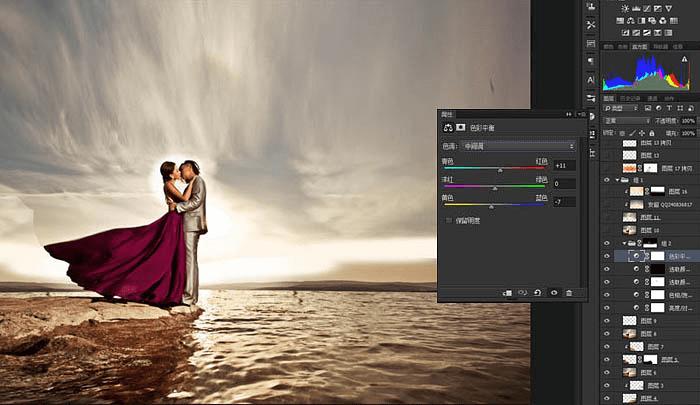Add a Color Lookup adjustment (grid icon)
The width and height of the screenshot is (700, 405).
(674, 21)
